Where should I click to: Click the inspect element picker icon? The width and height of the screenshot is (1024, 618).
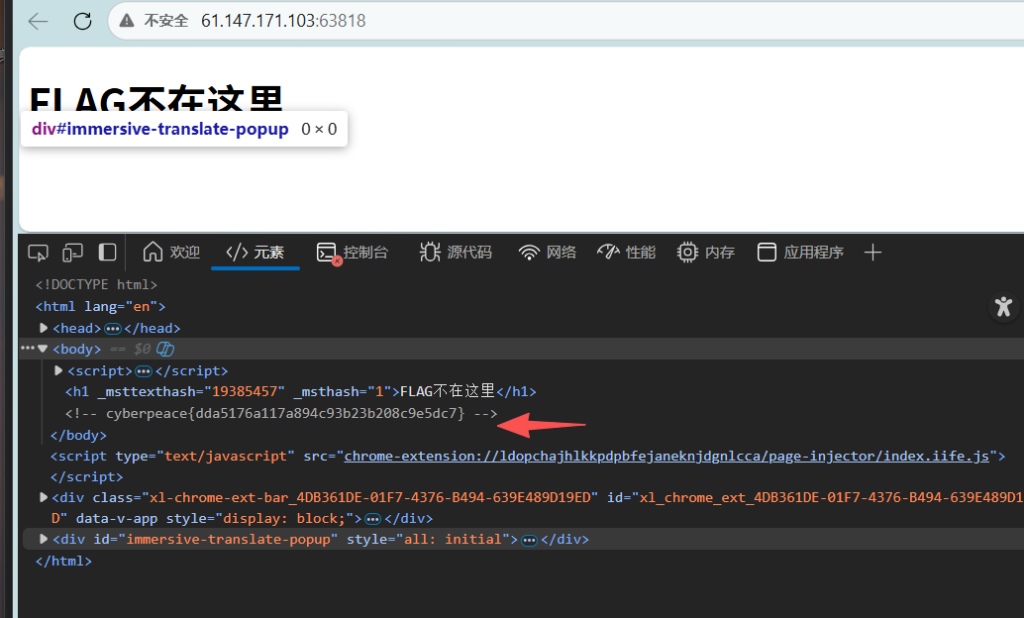pos(38,252)
